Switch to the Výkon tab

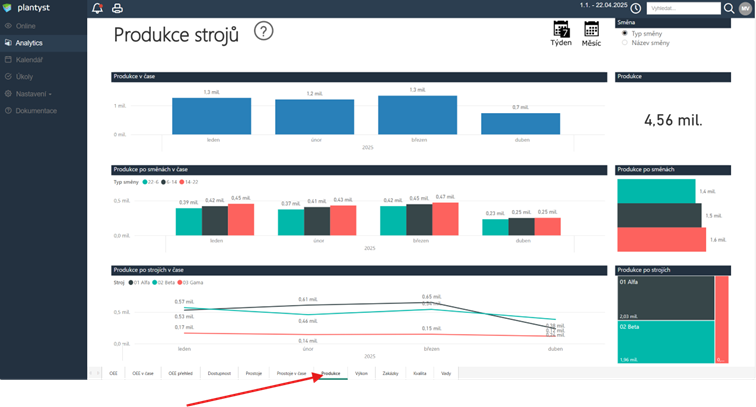click(x=361, y=373)
